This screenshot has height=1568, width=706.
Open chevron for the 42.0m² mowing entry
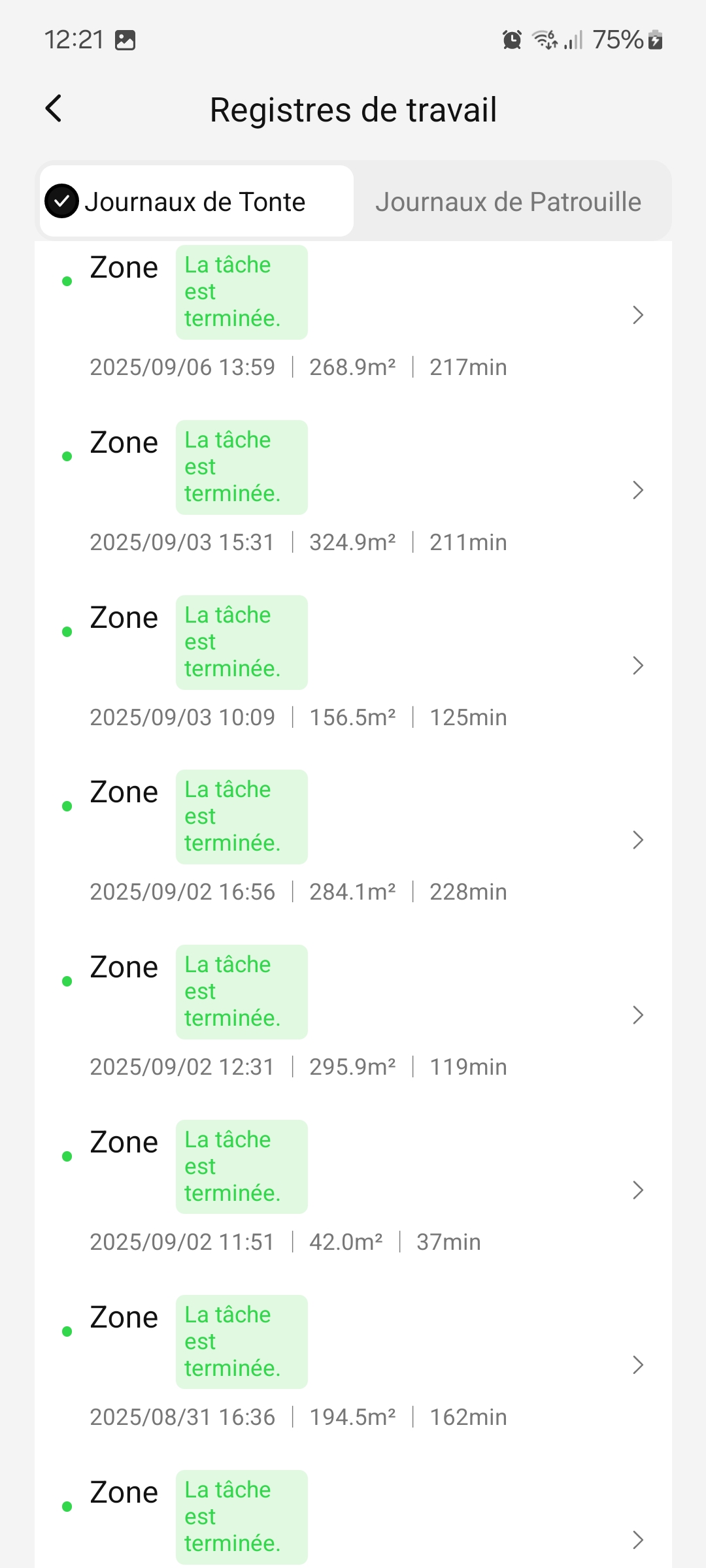pos(638,1190)
